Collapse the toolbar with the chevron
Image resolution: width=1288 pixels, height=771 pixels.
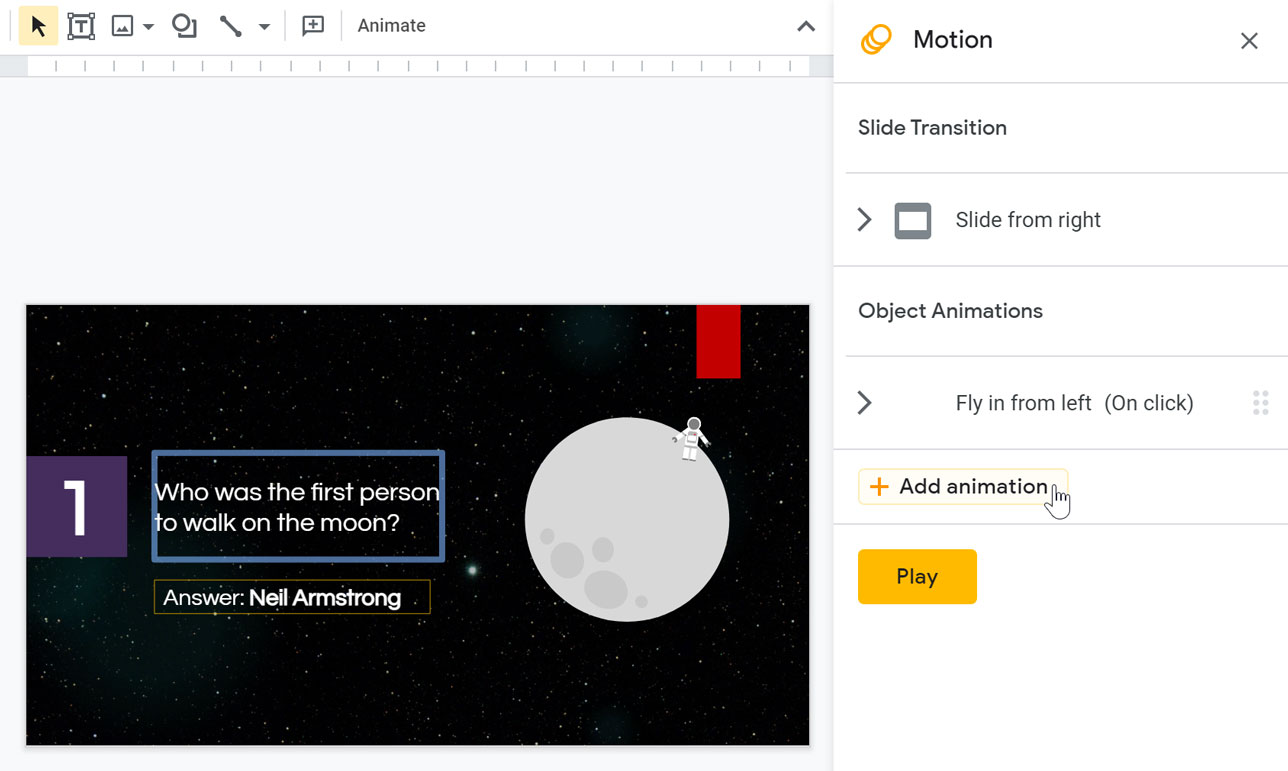pos(806,26)
